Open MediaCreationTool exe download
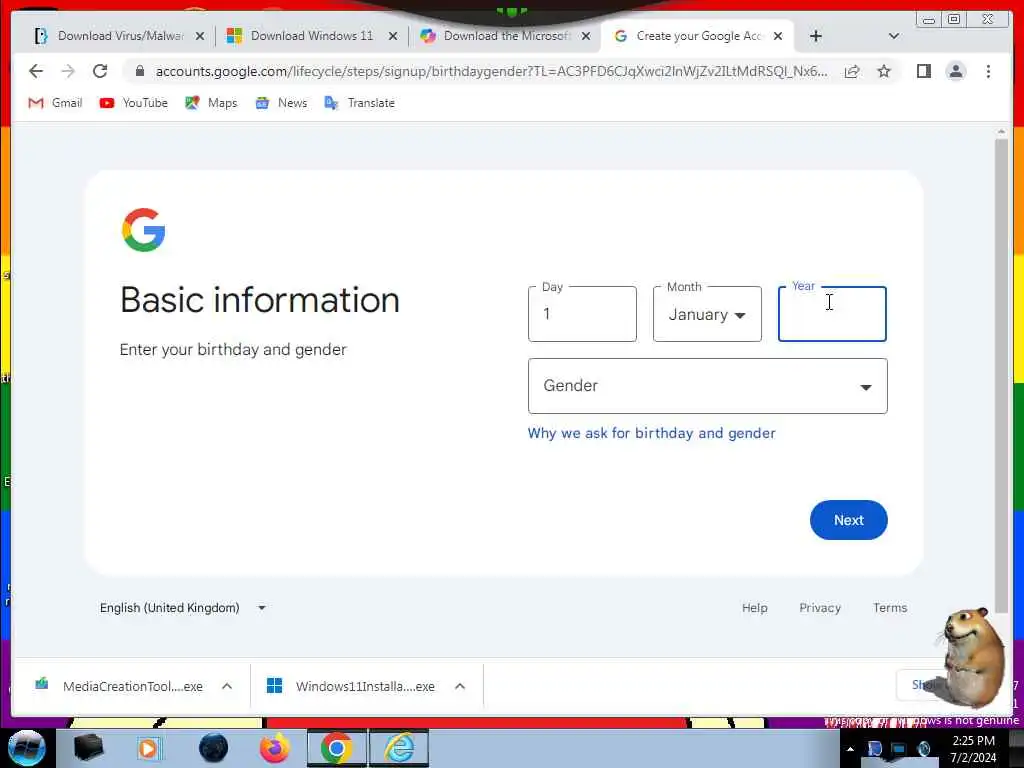 click(118, 686)
